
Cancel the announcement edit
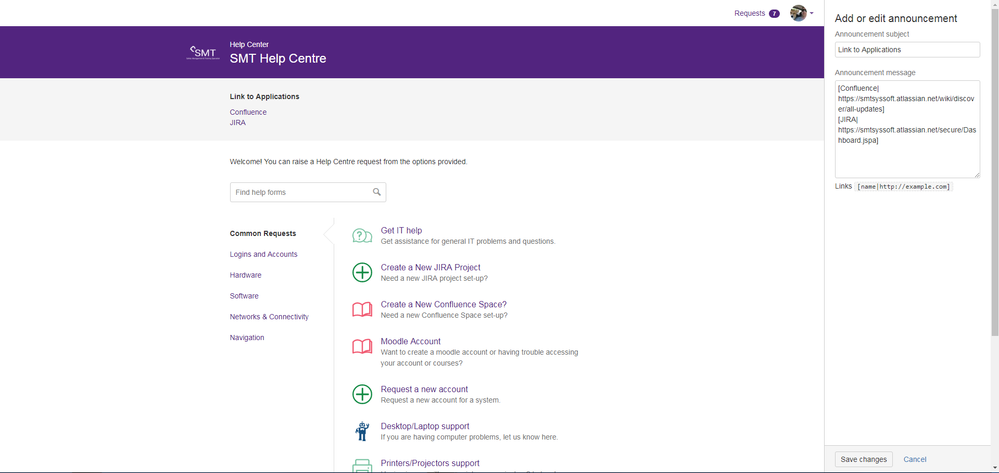(914, 459)
